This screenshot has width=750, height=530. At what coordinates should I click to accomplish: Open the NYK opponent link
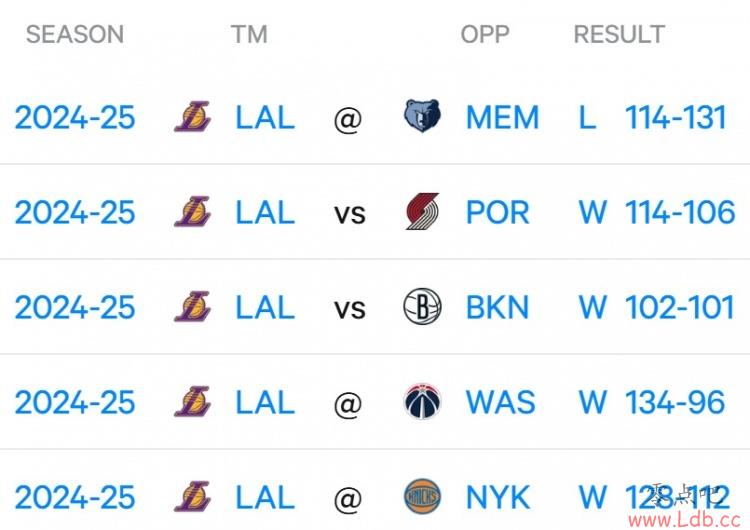[x=498, y=497]
